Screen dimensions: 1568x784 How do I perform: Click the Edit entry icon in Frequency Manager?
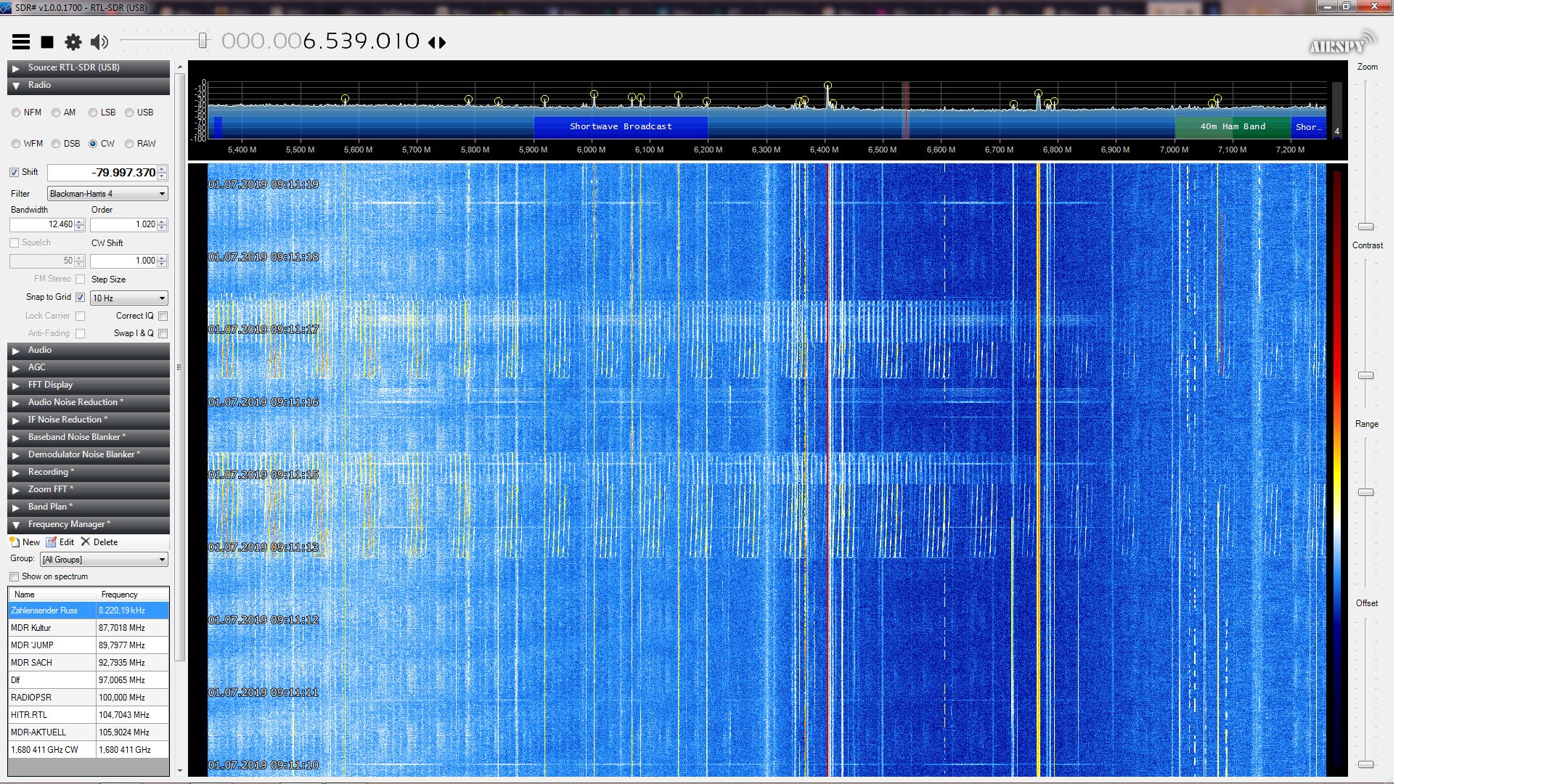[x=51, y=542]
